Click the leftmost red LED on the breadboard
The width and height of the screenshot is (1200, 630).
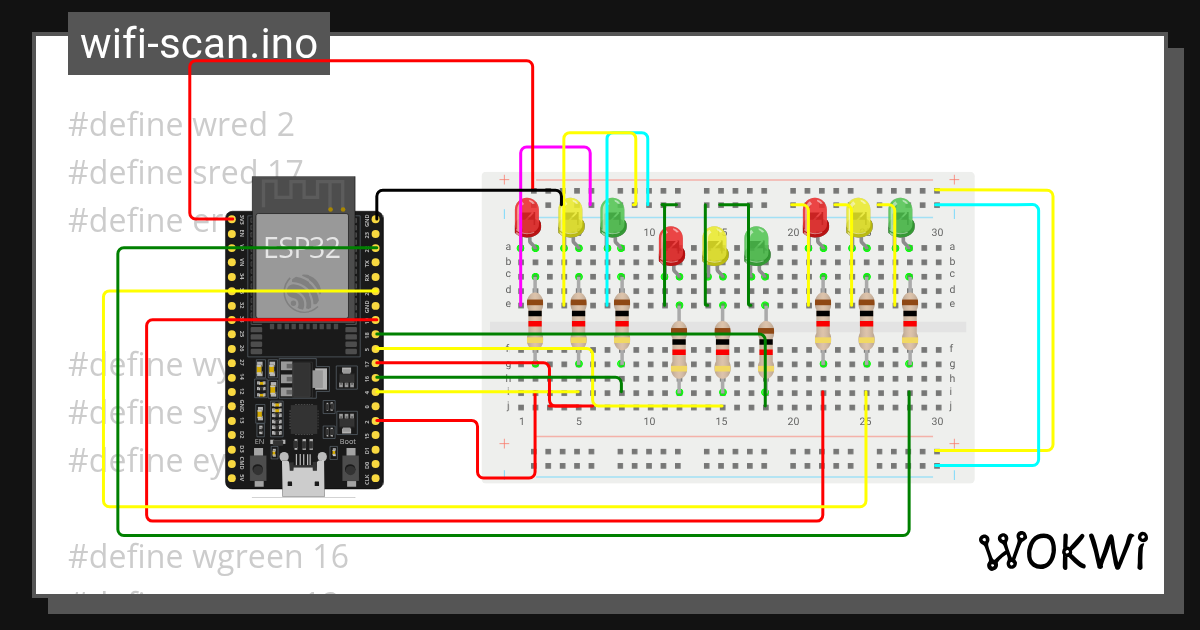[527, 215]
